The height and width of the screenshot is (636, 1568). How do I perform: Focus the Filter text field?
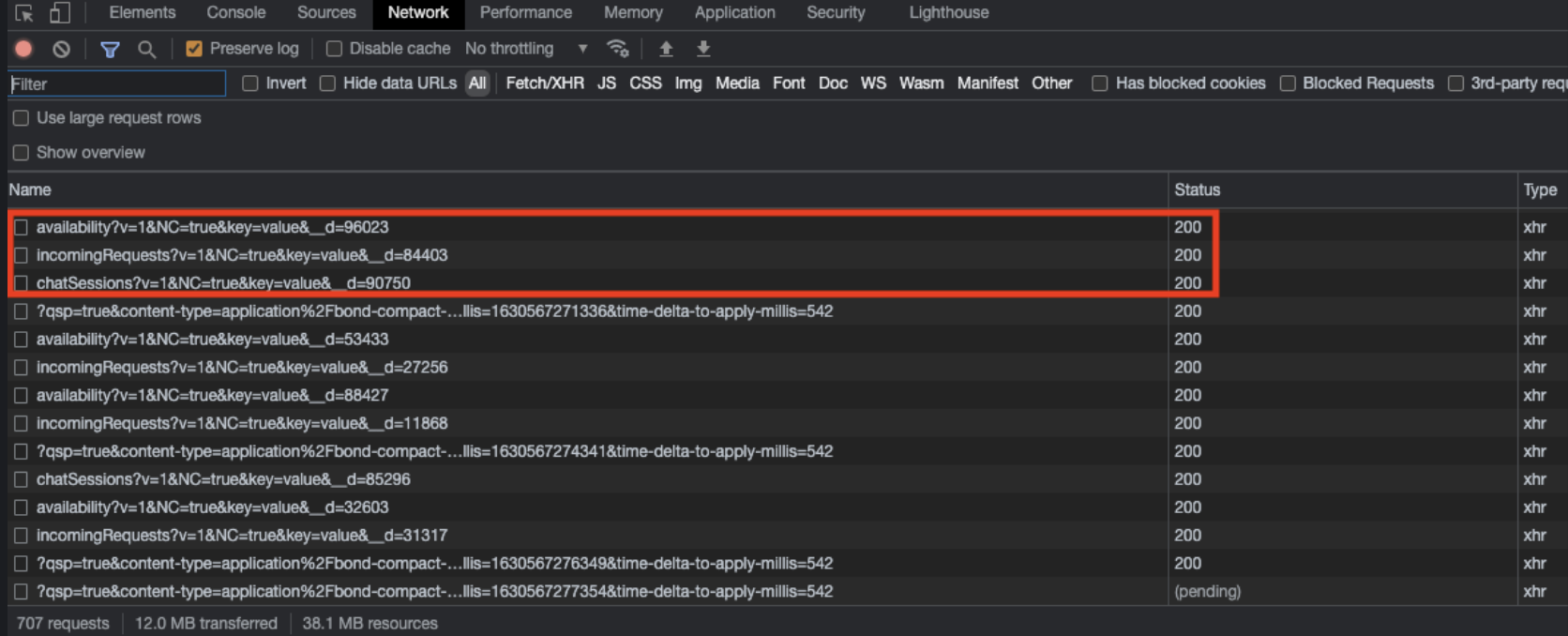point(116,83)
